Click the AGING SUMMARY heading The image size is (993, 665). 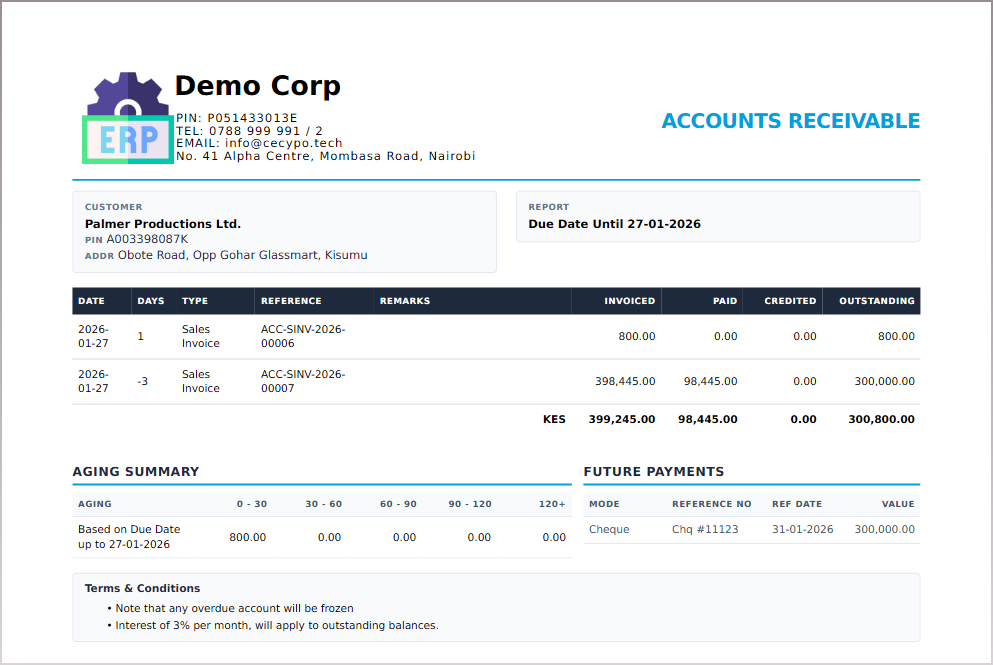136,472
